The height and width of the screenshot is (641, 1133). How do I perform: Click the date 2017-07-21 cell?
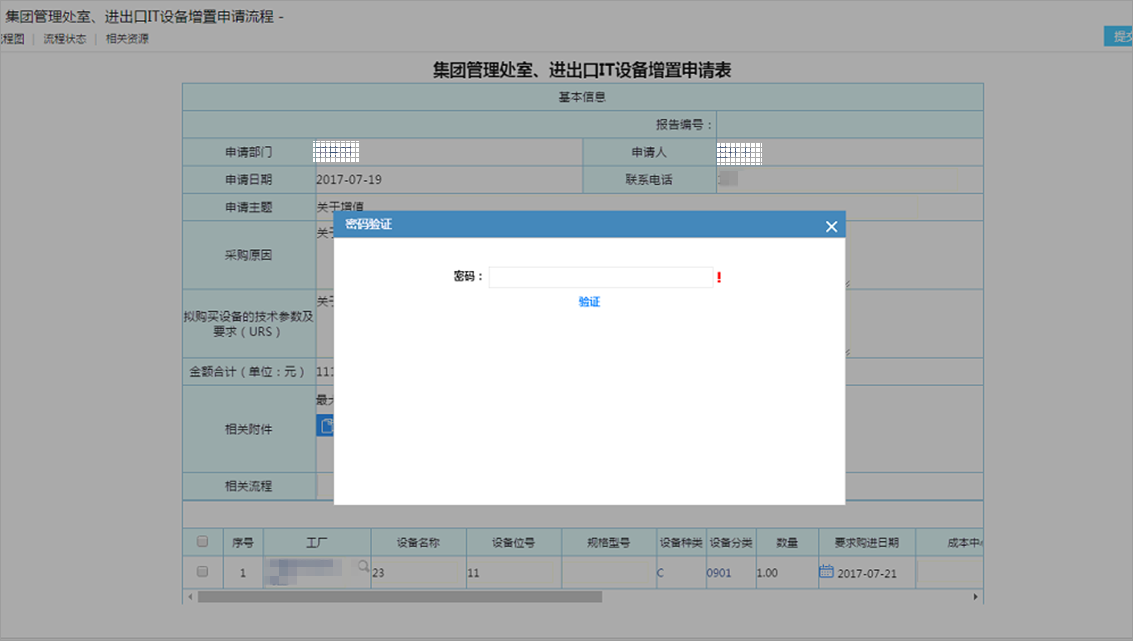867,573
